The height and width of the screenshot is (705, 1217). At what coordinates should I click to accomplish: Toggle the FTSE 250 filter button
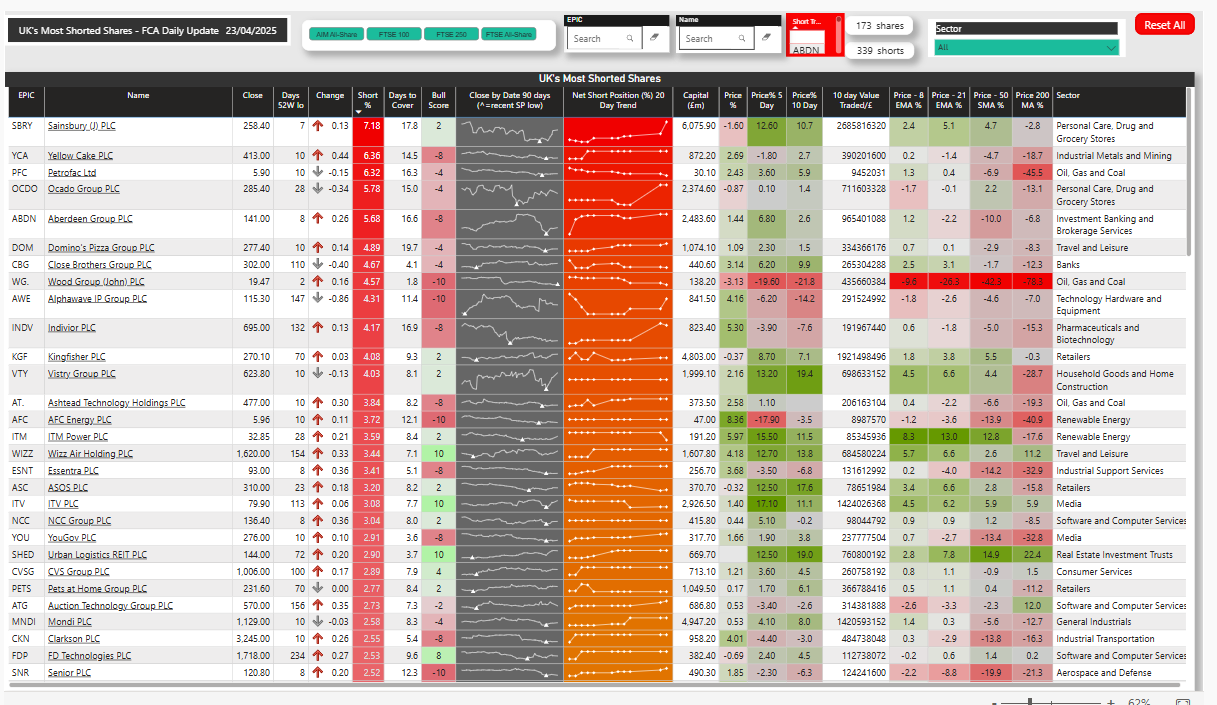pyautogui.click(x=452, y=34)
